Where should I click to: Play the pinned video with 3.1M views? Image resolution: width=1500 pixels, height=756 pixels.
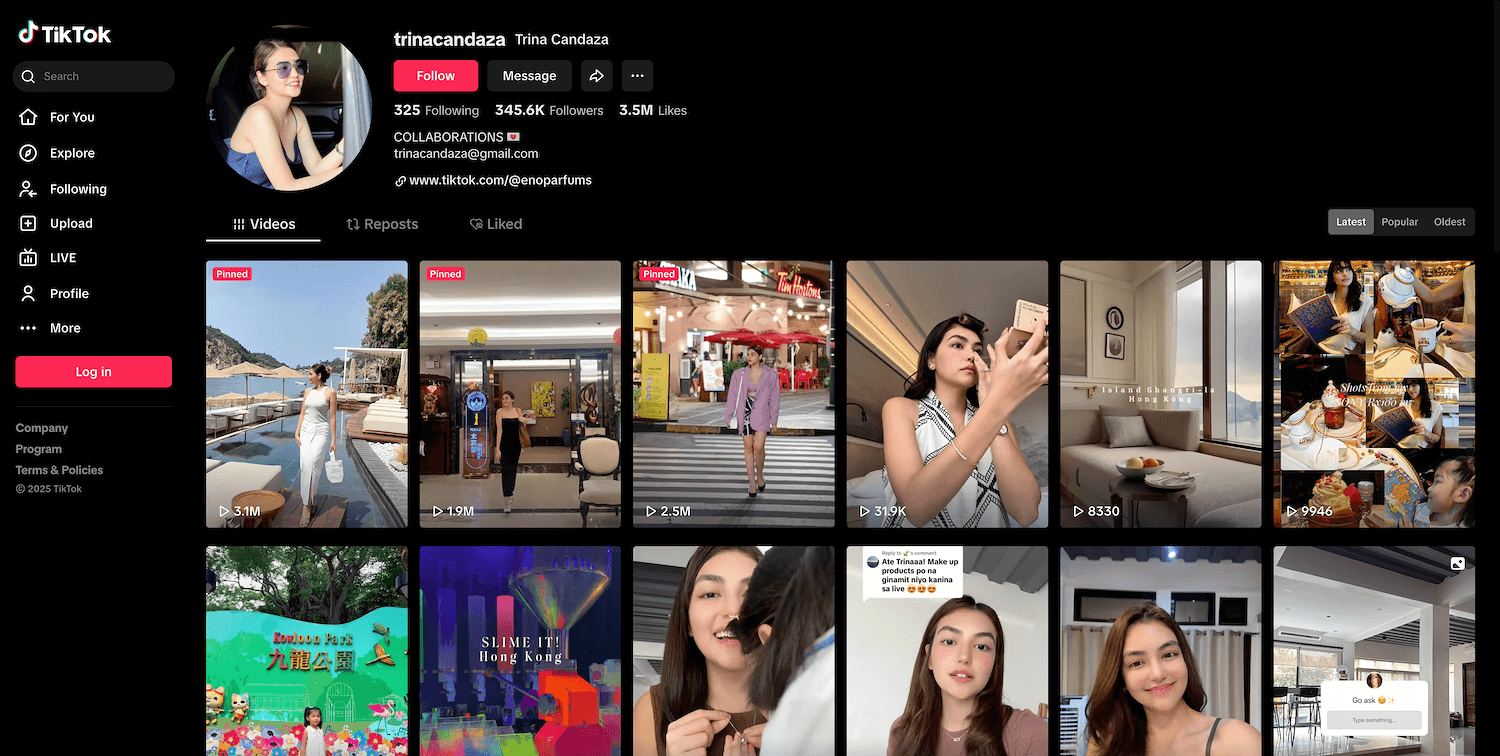(x=307, y=394)
